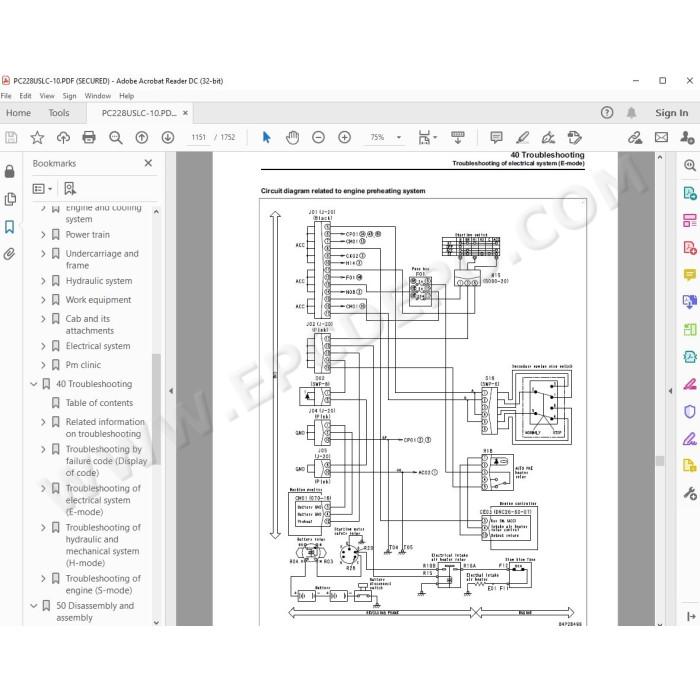Click the document vertical scrollbar thumb
The width and height of the screenshot is (700, 700).
coord(660,461)
